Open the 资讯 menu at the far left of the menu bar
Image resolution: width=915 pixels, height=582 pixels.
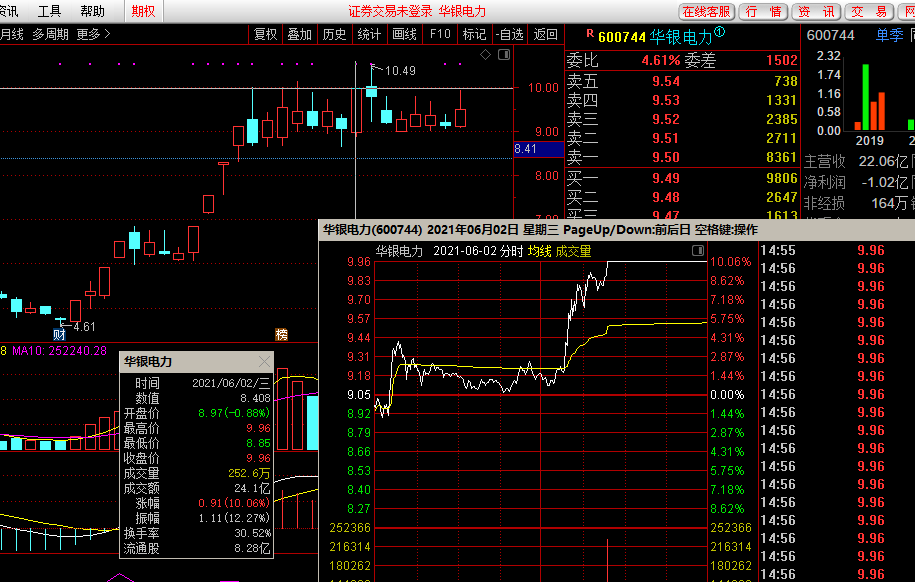point(9,11)
